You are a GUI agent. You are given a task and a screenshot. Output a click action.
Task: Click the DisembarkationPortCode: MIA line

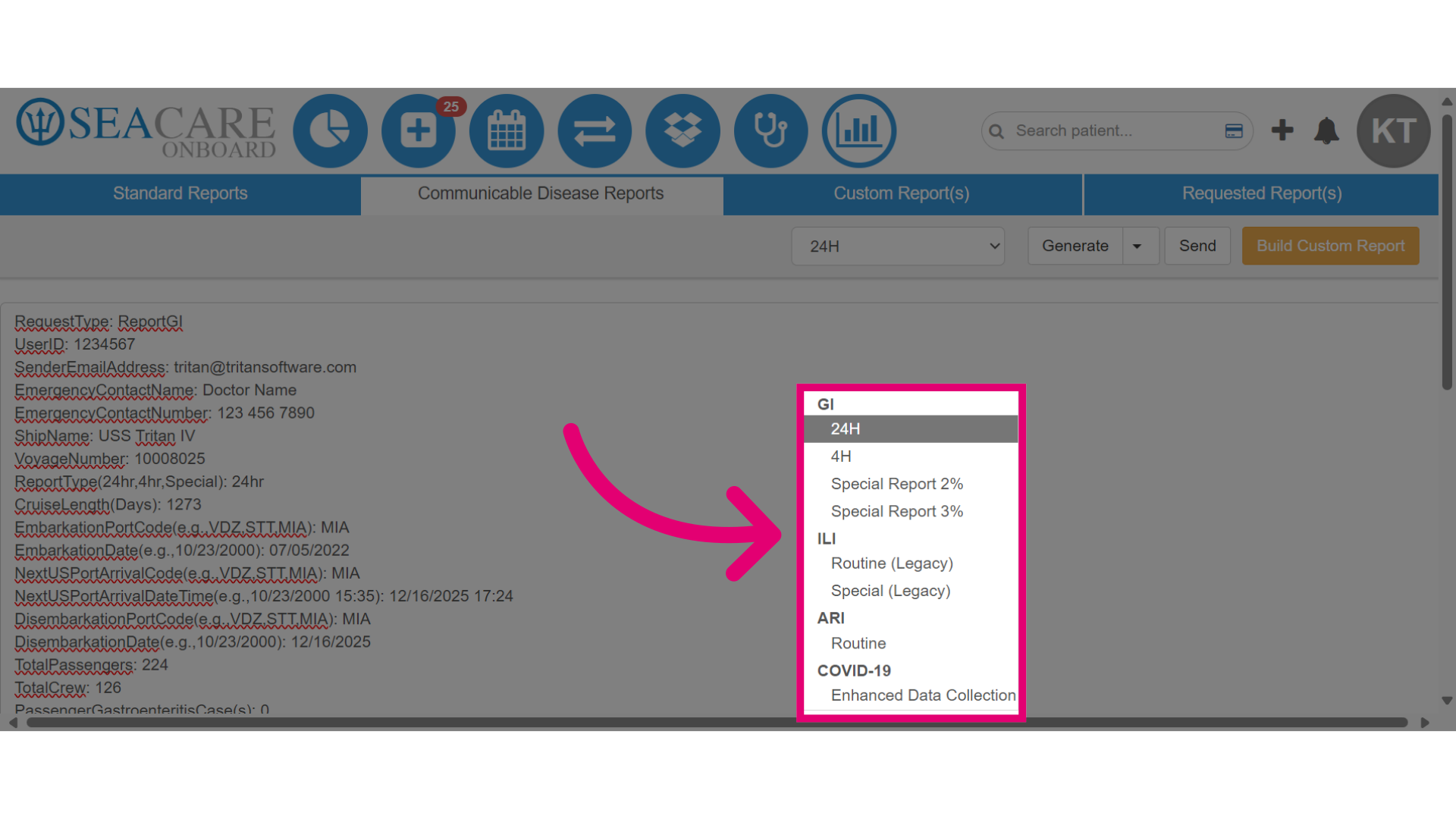[193, 620]
